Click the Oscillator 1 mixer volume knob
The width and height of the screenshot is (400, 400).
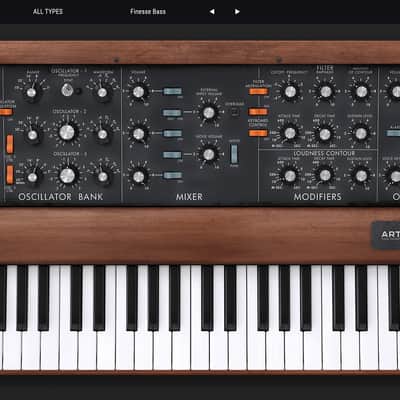pyautogui.click(x=138, y=92)
